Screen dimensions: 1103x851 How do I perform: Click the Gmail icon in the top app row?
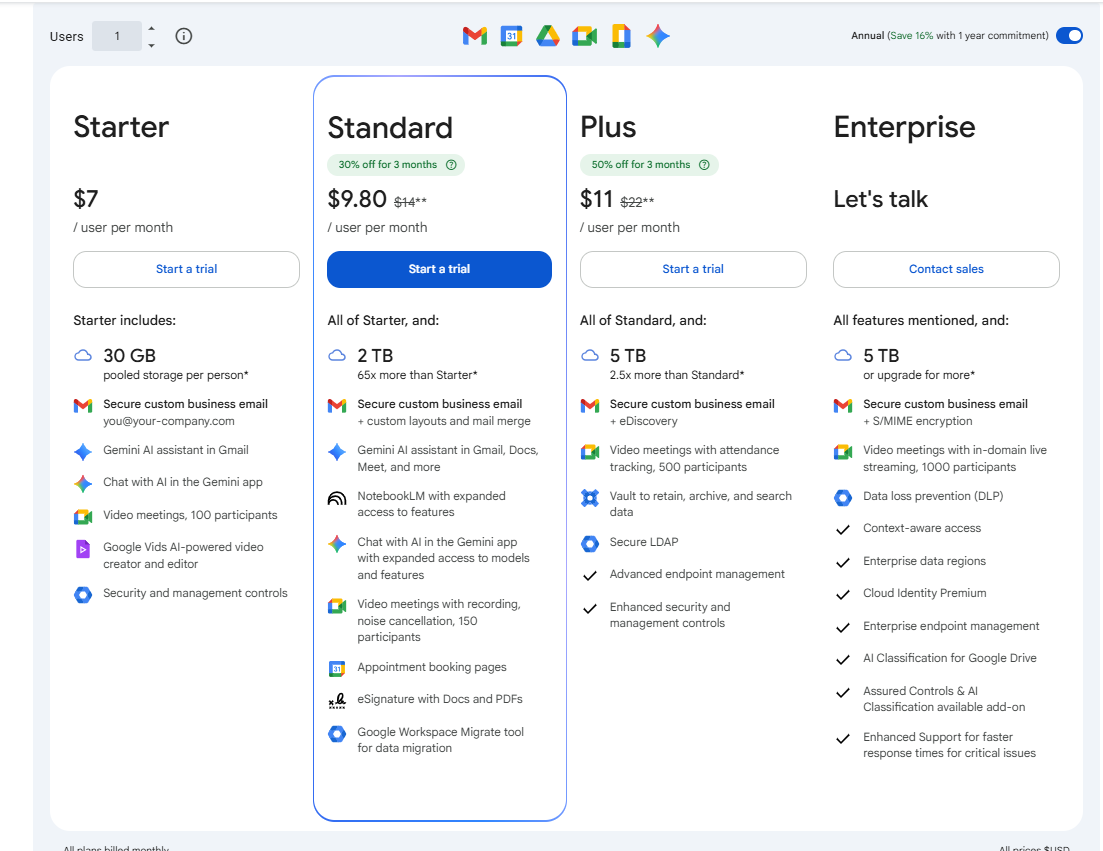[475, 36]
